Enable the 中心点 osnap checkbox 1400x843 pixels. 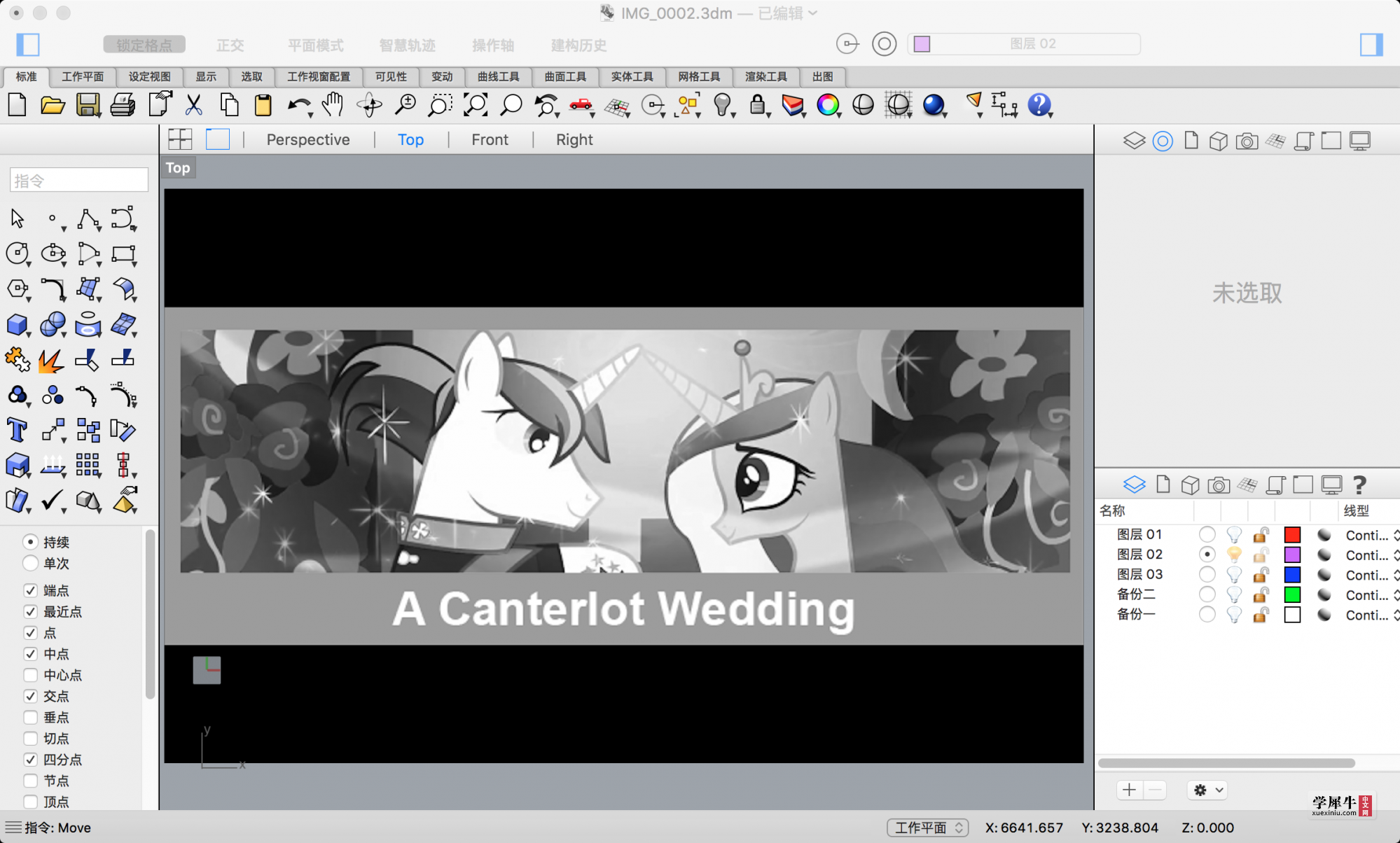pos(30,675)
